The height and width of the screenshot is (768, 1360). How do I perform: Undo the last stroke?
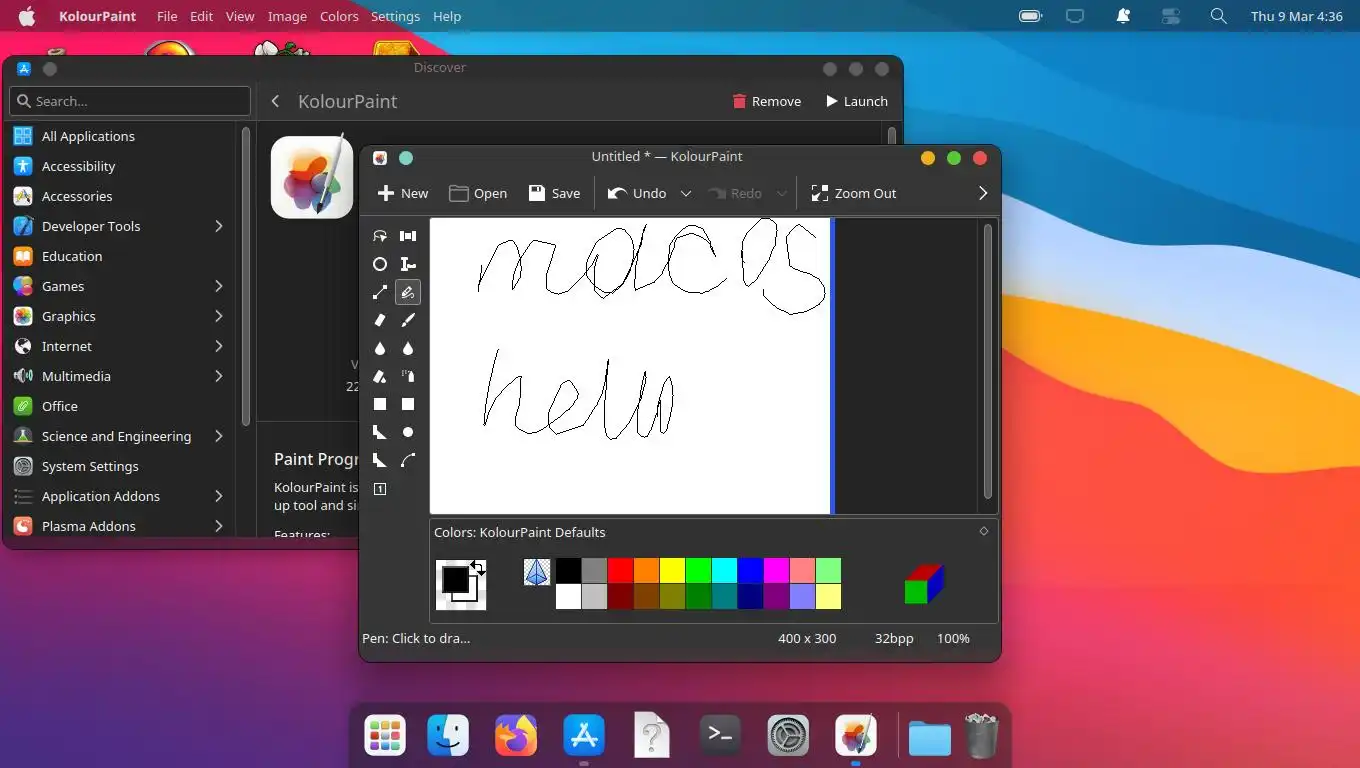click(638, 193)
